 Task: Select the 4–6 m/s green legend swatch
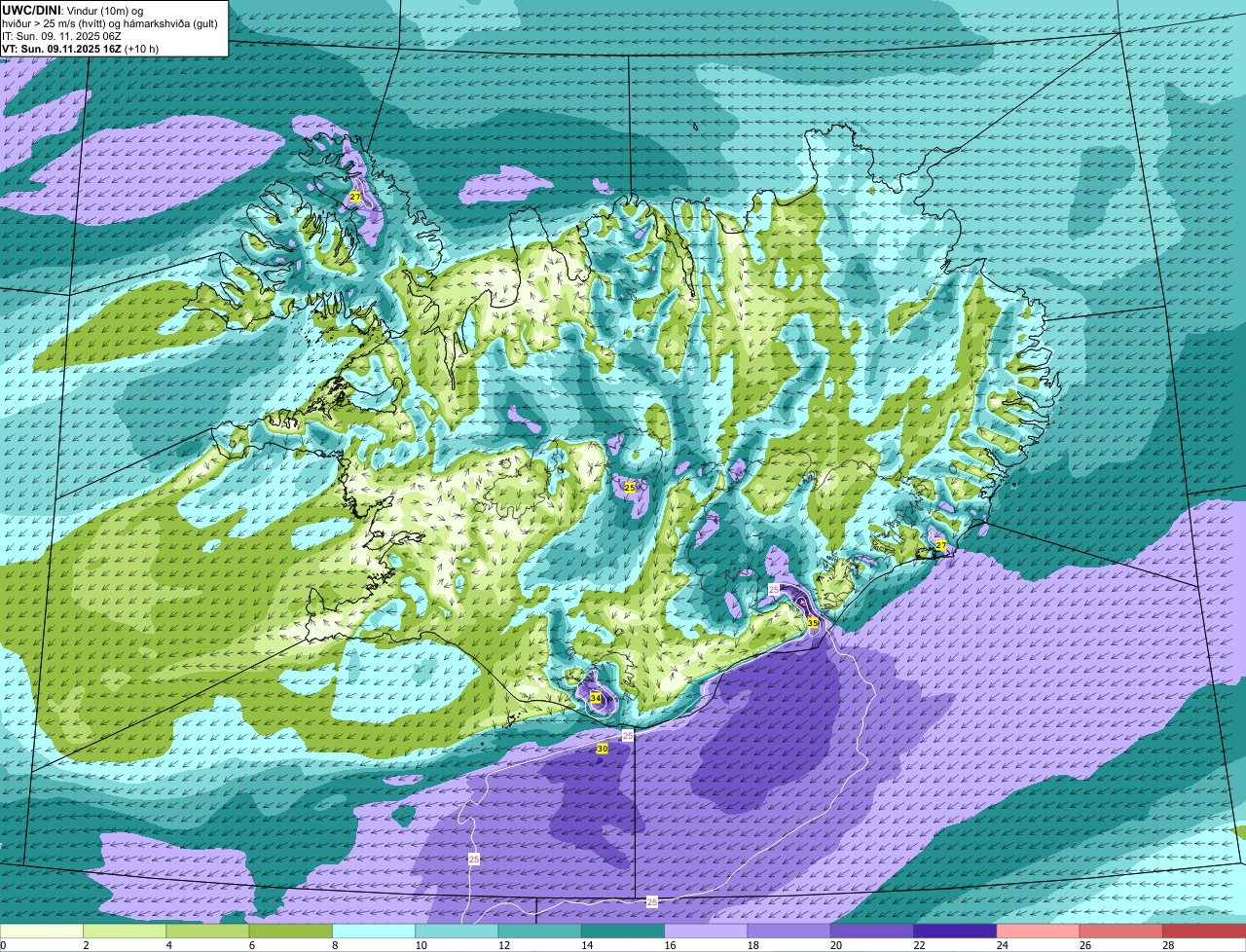207,931
